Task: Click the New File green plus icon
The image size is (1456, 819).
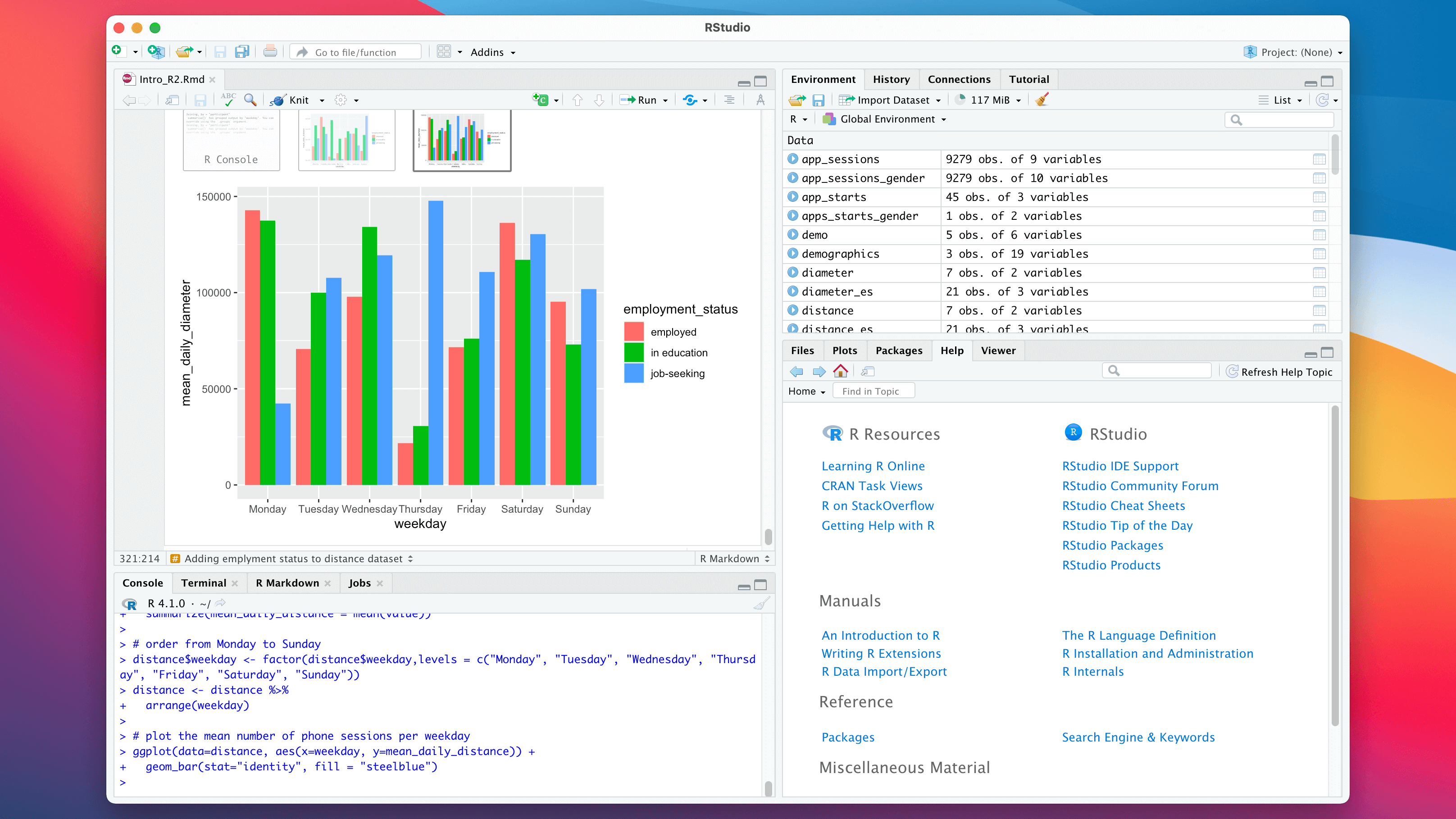Action: click(x=117, y=51)
